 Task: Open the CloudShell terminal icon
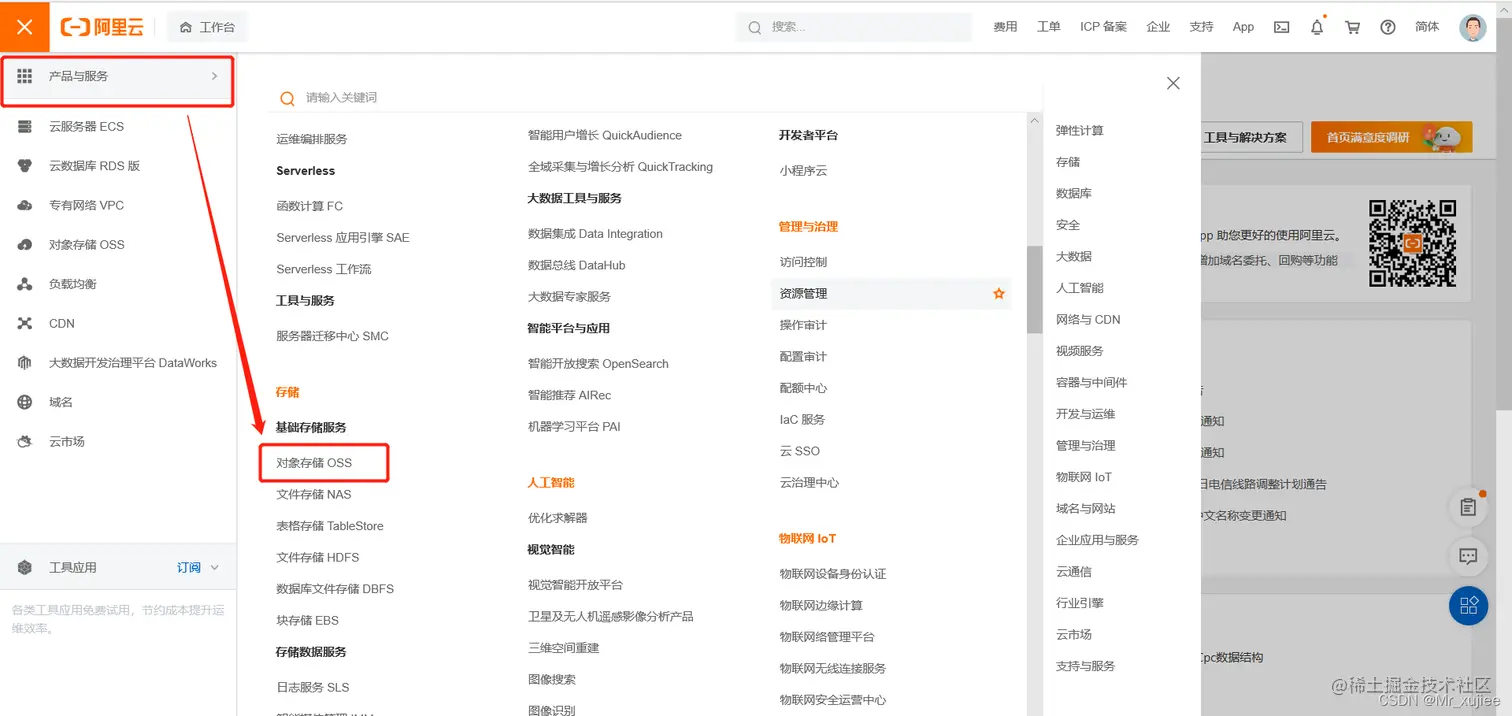1281,27
